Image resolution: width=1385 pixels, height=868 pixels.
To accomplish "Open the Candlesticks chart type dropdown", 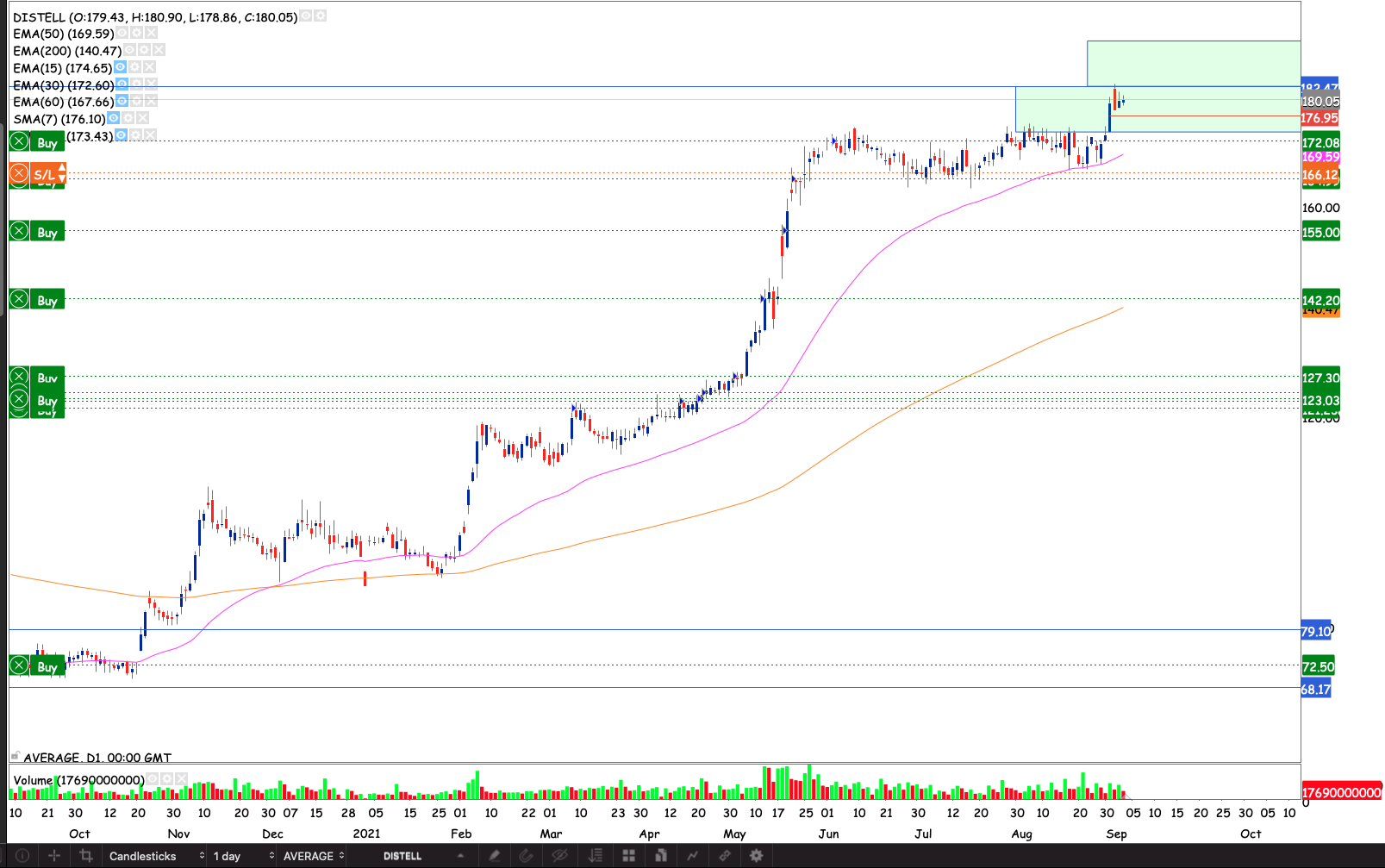I will click(155, 856).
